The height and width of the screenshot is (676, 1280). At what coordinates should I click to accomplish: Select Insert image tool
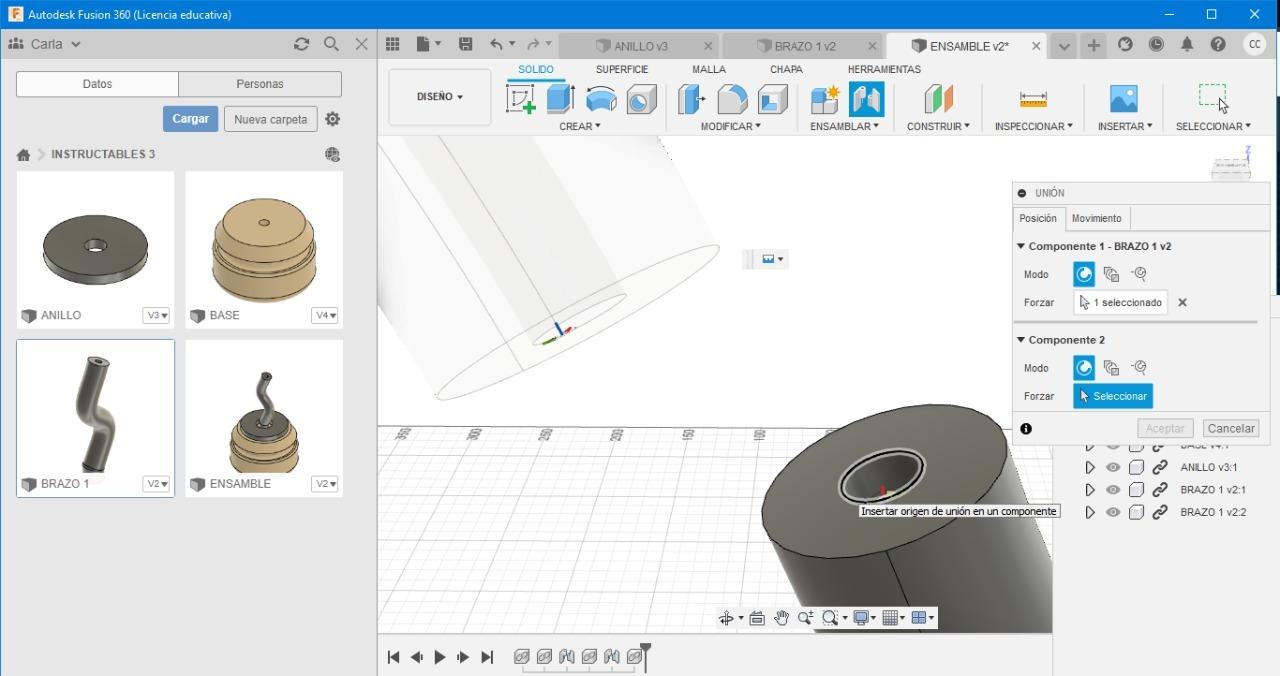(1124, 99)
